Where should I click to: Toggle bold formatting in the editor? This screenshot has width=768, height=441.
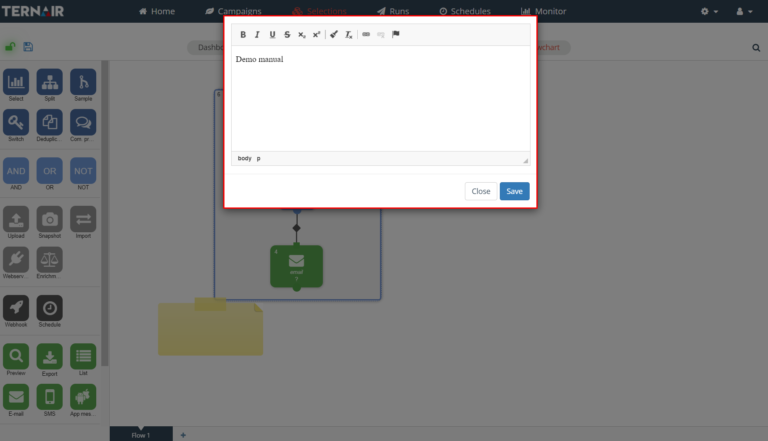242,34
